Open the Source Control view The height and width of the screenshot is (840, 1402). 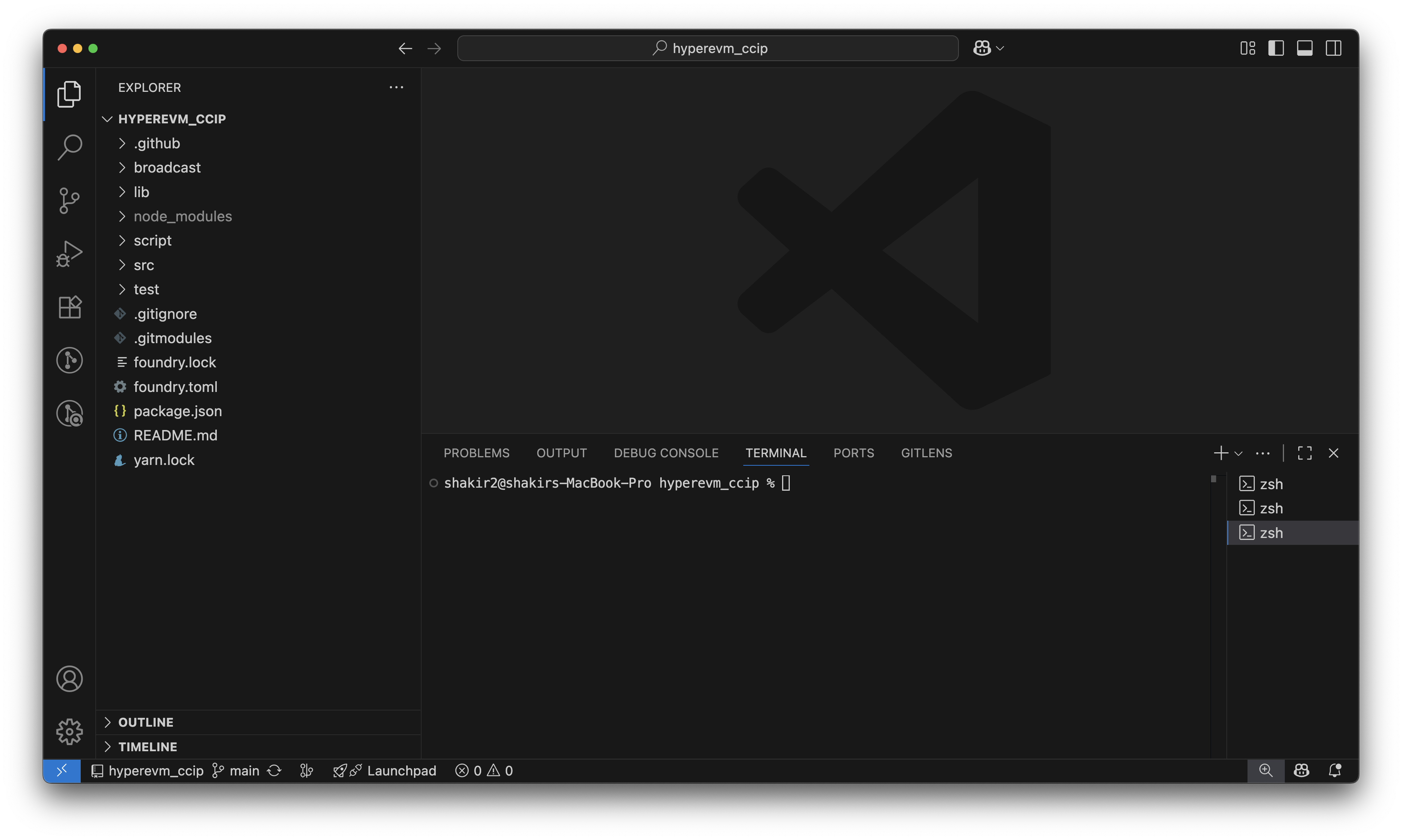(69, 200)
